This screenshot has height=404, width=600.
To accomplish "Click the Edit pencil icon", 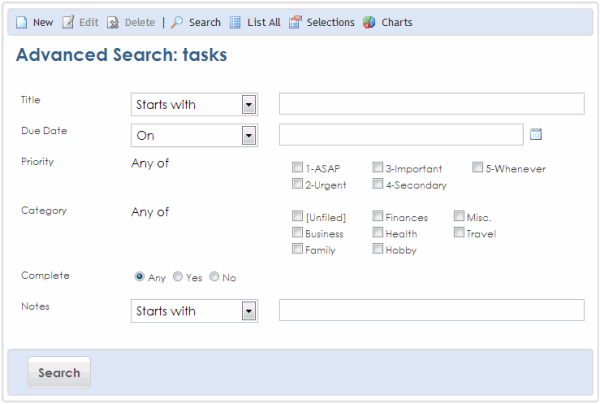I will 68,22.
